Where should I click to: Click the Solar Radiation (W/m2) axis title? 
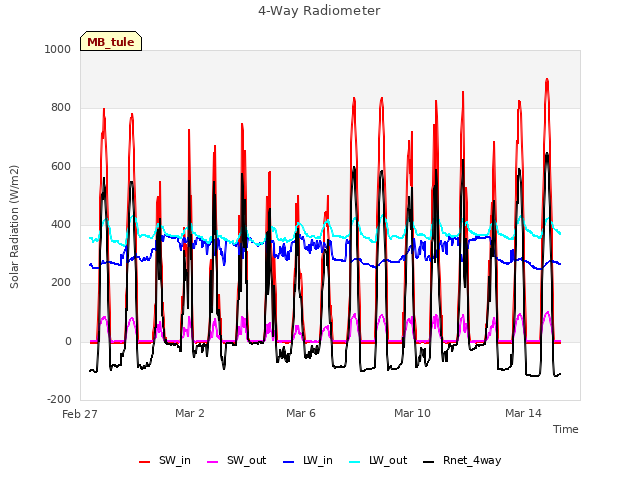(14, 227)
